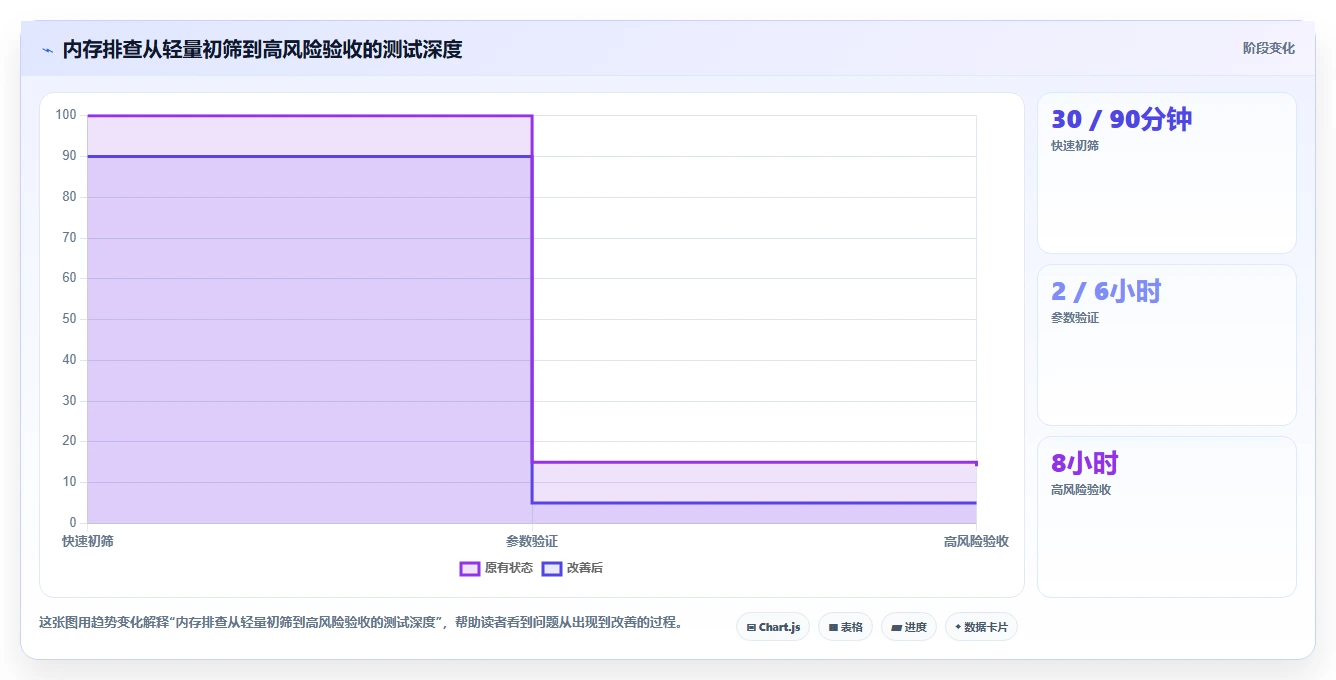Screen dimensions: 1336x680
Task: Open the 8小时 高风险验收 card
Action: click(x=1166, y=517)
